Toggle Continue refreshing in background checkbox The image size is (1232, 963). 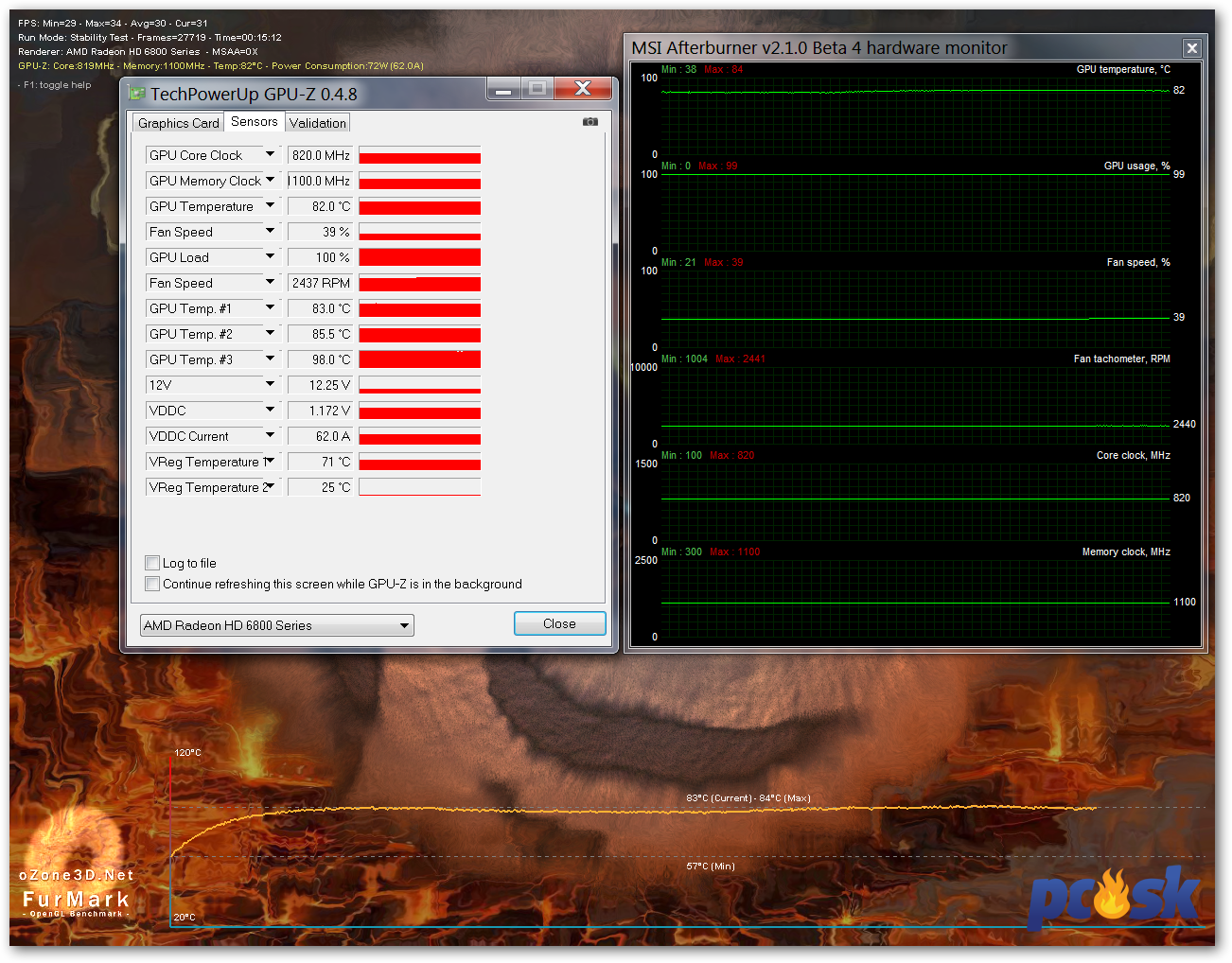(x=152, y=584)
